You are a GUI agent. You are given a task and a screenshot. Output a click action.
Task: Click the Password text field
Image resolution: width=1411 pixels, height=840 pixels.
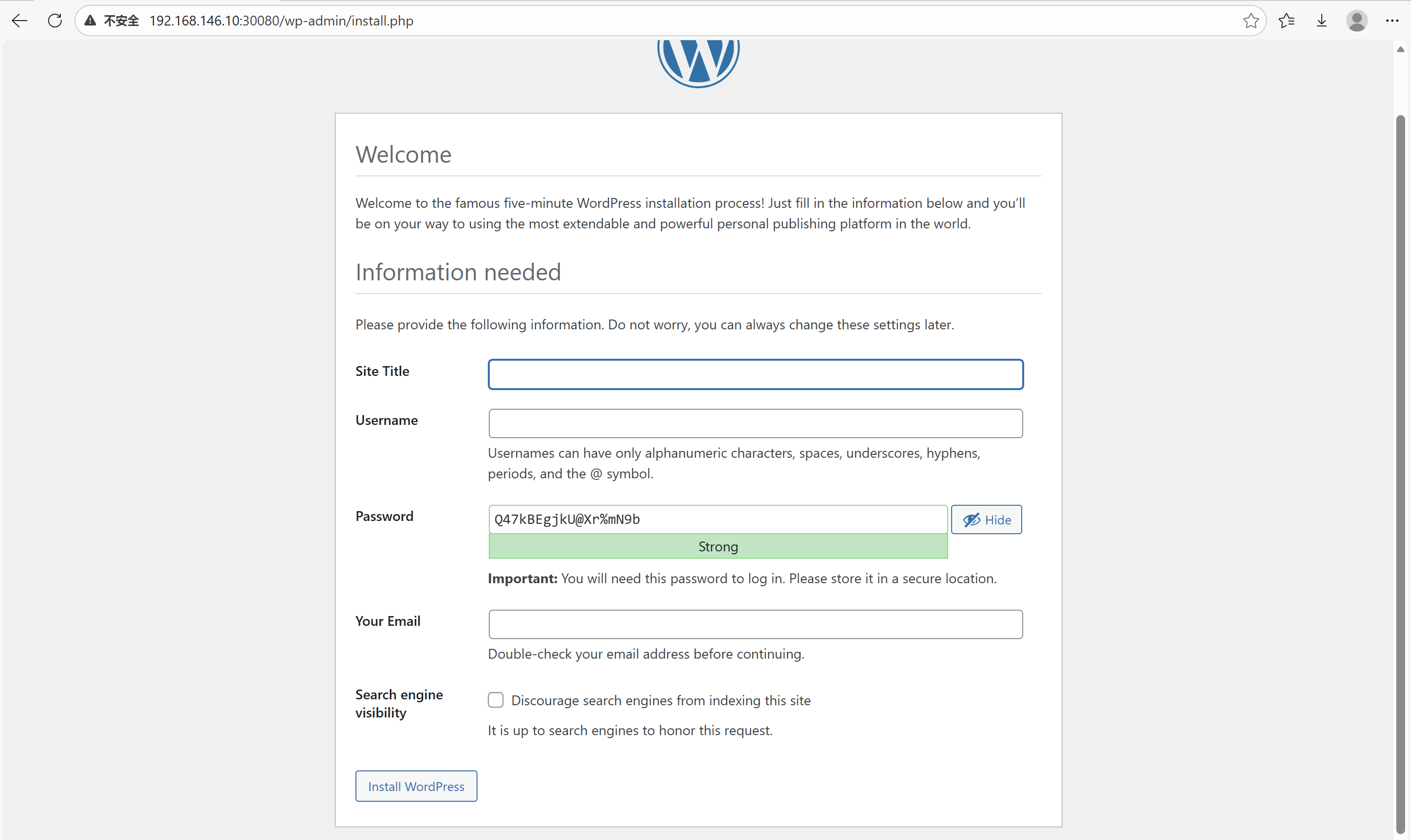717,519
